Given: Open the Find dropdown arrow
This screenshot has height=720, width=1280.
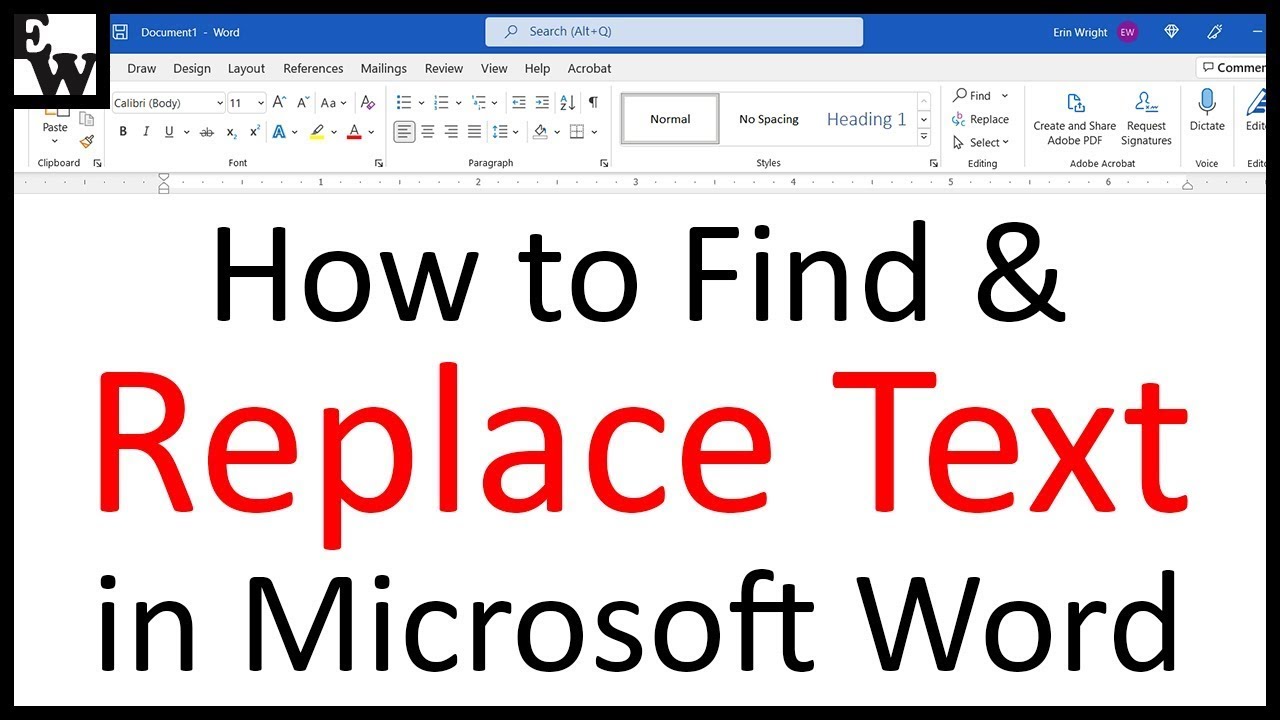Looking at the screenshot, I should point(1004,96).
